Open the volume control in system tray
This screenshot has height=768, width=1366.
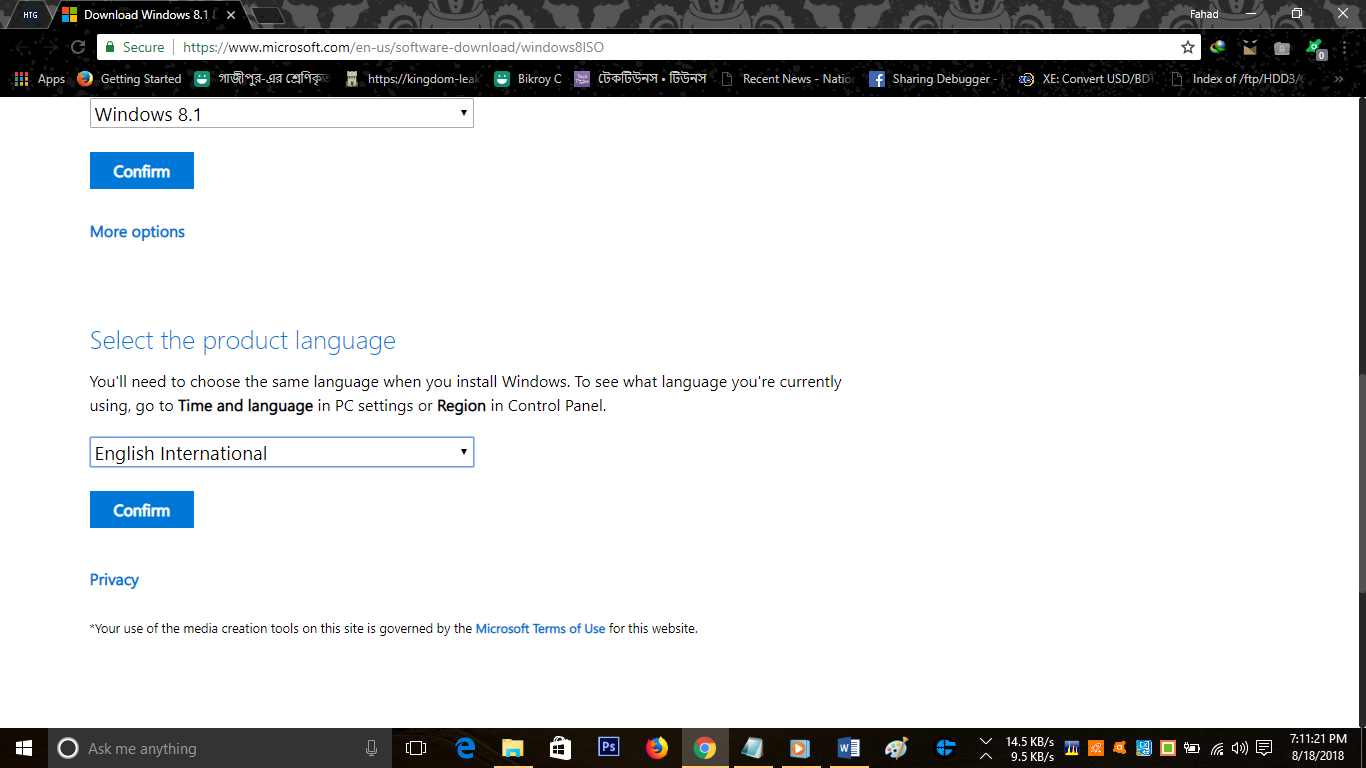[x=1240, y=748]
